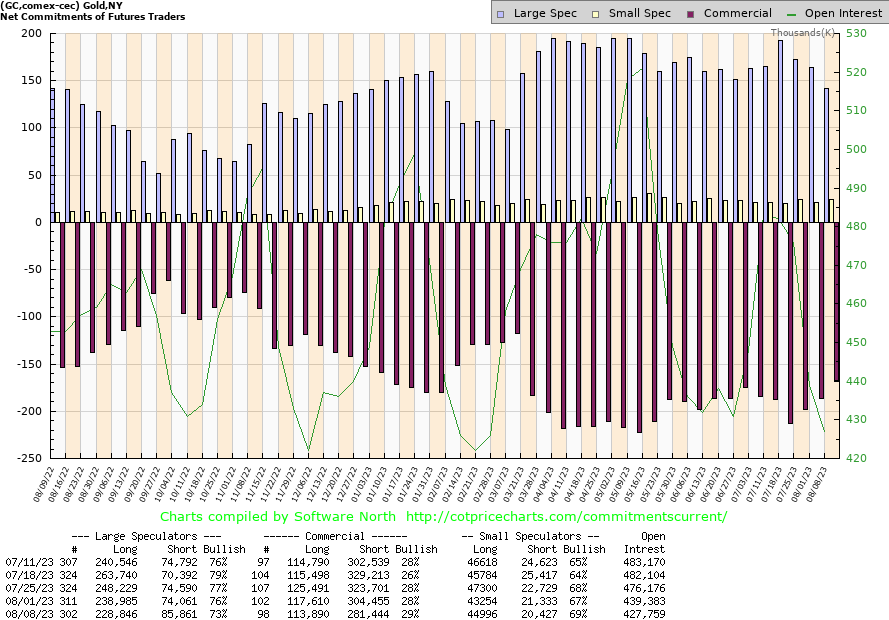Click the Open Interest green line marker
The image size is (889, 620).
click(795, 14)
